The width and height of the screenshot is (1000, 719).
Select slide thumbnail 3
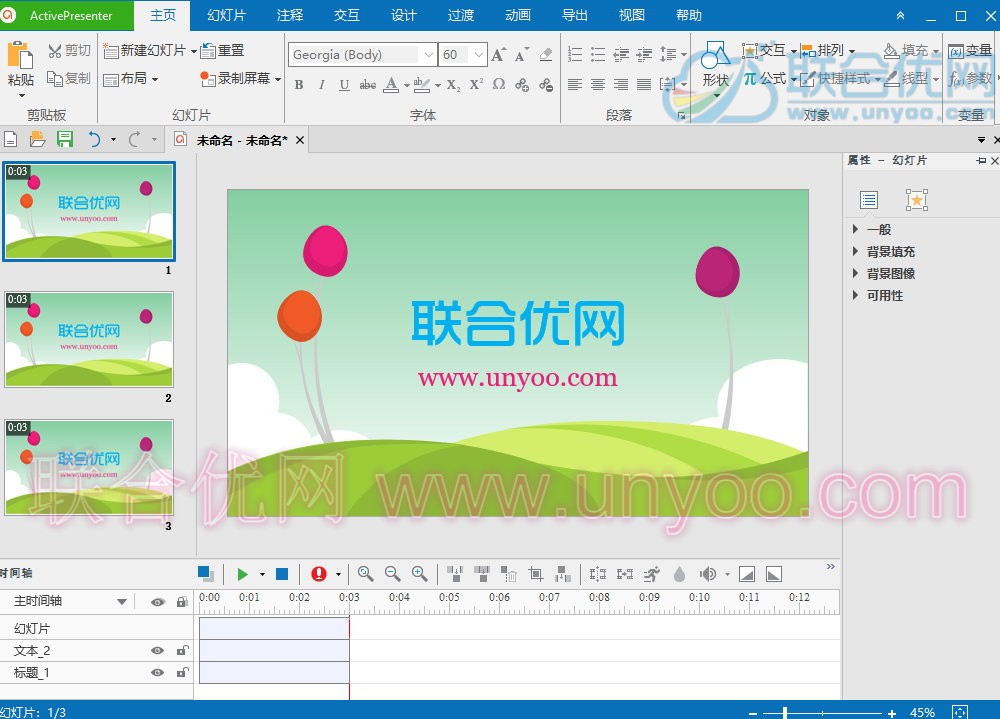pos(89,467)
